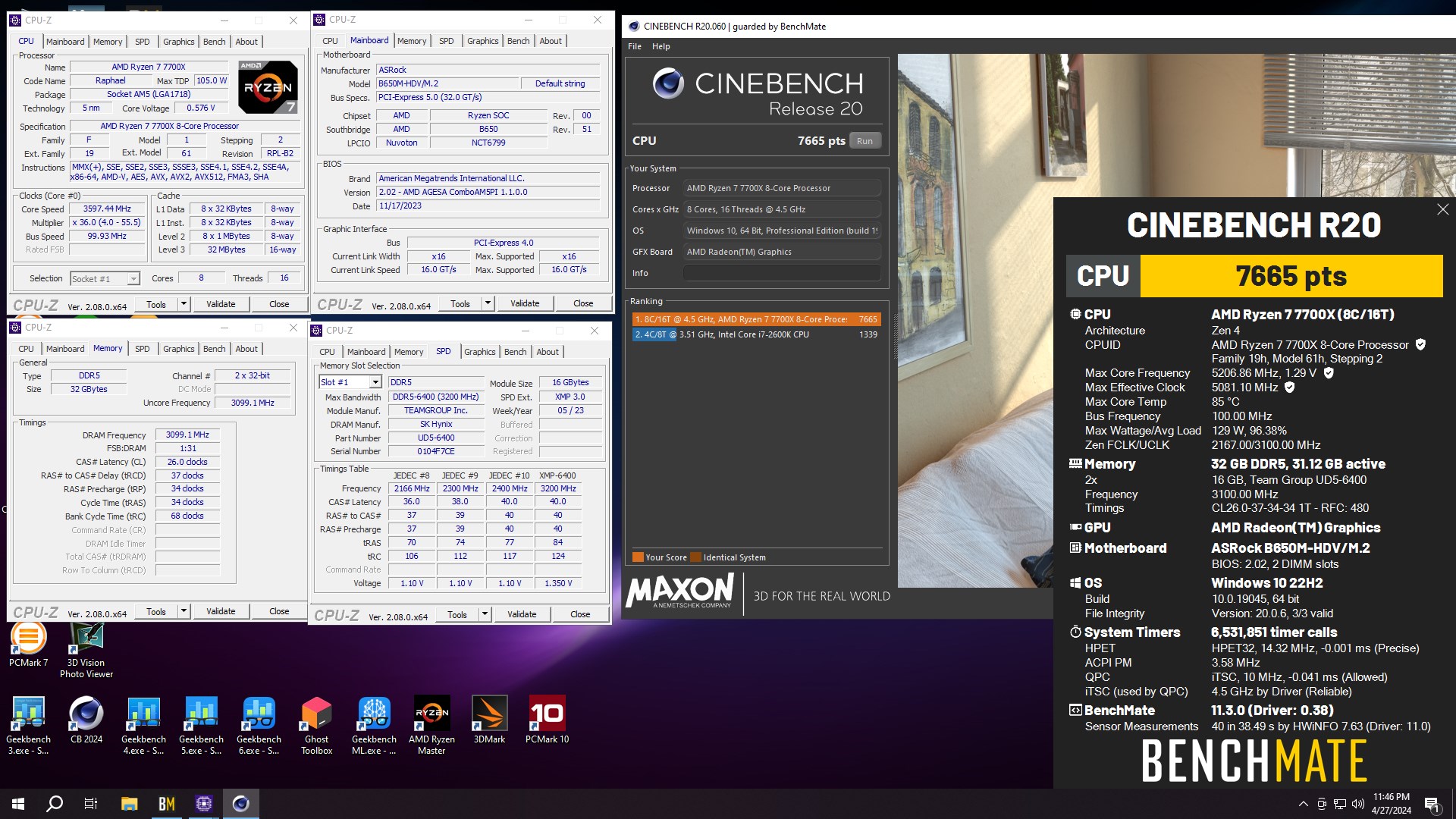Switch to BenchMate taskbar app

coord(166,804)
